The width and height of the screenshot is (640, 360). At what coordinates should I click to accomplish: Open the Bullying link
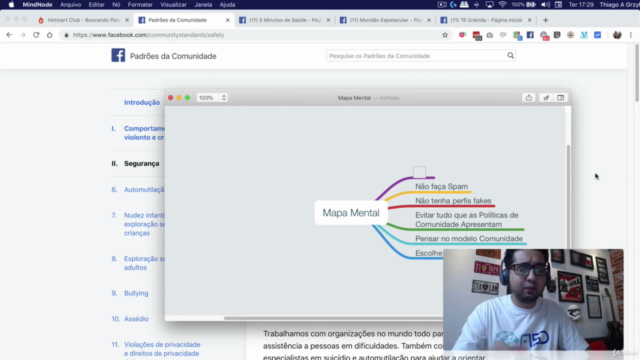click(136, 293)
